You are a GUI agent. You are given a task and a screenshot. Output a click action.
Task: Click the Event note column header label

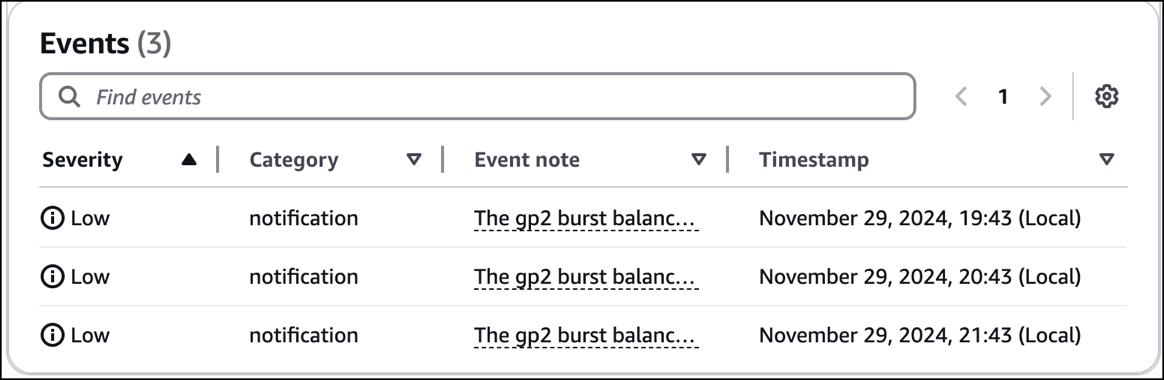point(527,160)
